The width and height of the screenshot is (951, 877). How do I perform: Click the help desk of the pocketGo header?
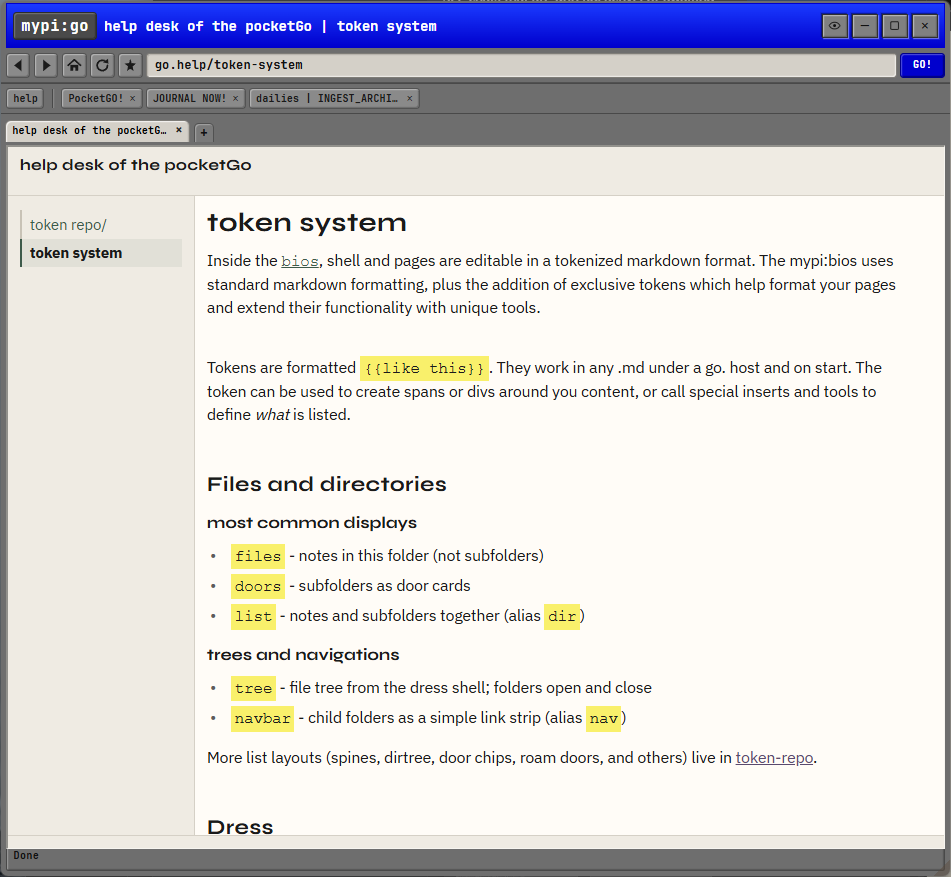[x=135, y=165]
